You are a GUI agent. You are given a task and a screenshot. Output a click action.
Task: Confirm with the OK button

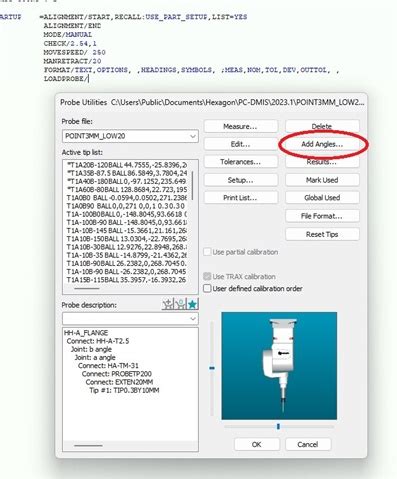tap(257, 444)
